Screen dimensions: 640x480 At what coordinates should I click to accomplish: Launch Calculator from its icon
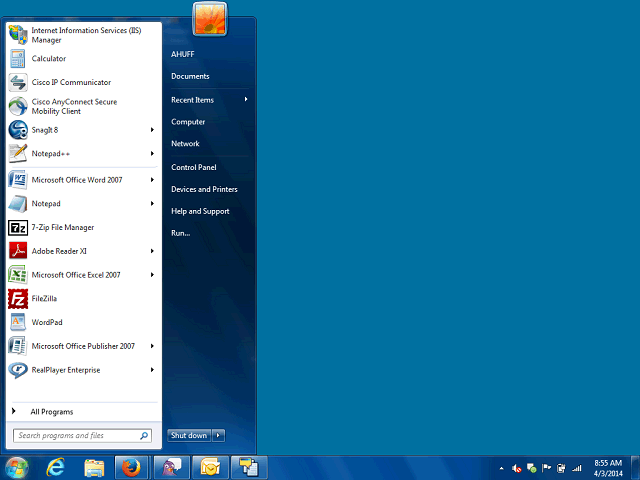18,59
